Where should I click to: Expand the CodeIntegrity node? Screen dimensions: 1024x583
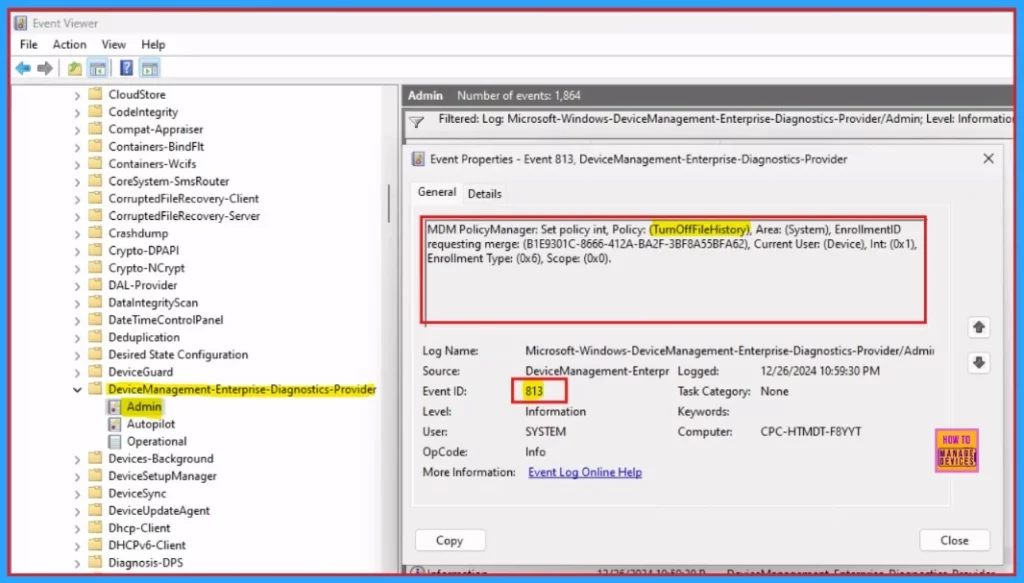tap(77, 112)
